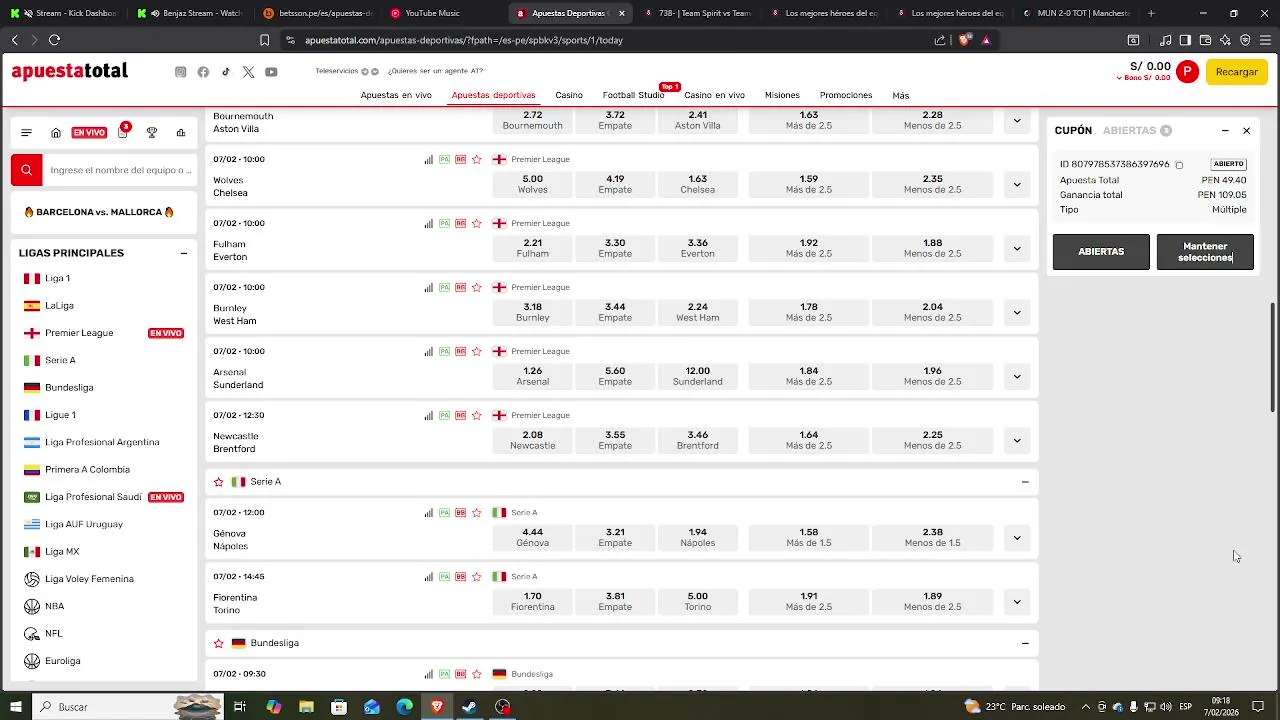Screen dimensions: 1280x720
Task: Open Football Studio menu item
Action: (x=633, y=95)
